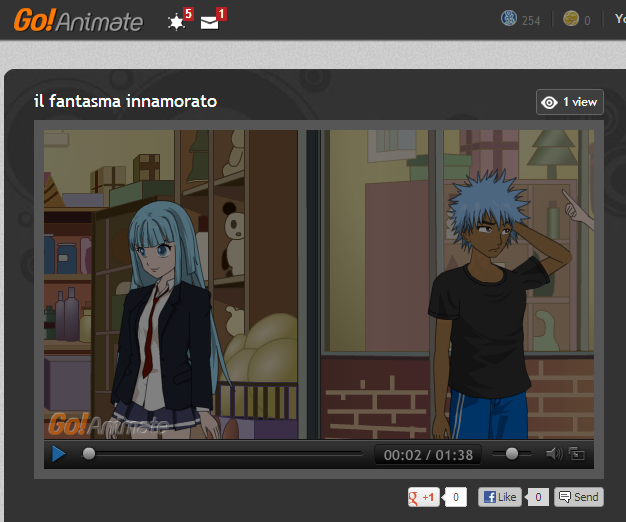Click the 0 GoPoints amount
Viewport: 626px width, 522px height.
pos(587,20)
